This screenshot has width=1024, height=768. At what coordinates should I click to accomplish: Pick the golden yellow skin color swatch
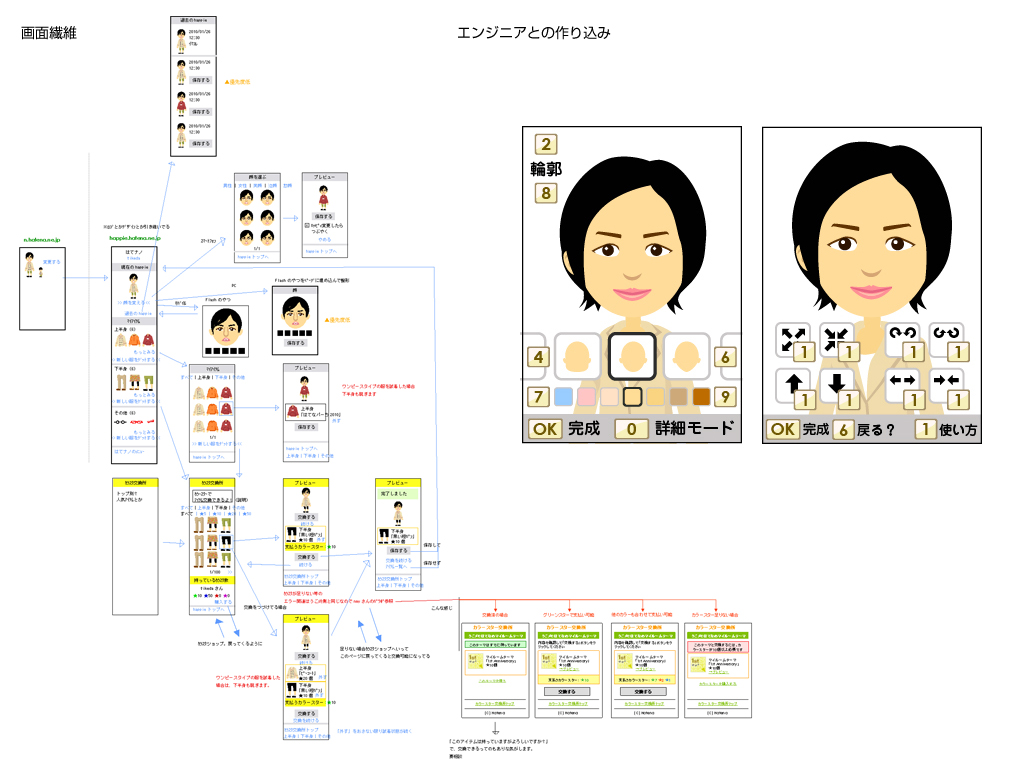655,396
